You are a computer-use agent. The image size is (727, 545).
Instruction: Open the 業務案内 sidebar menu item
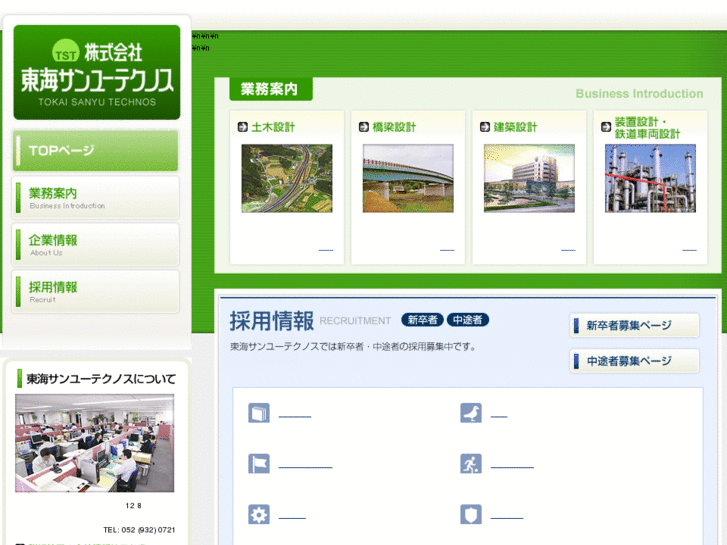click(96, 198)
